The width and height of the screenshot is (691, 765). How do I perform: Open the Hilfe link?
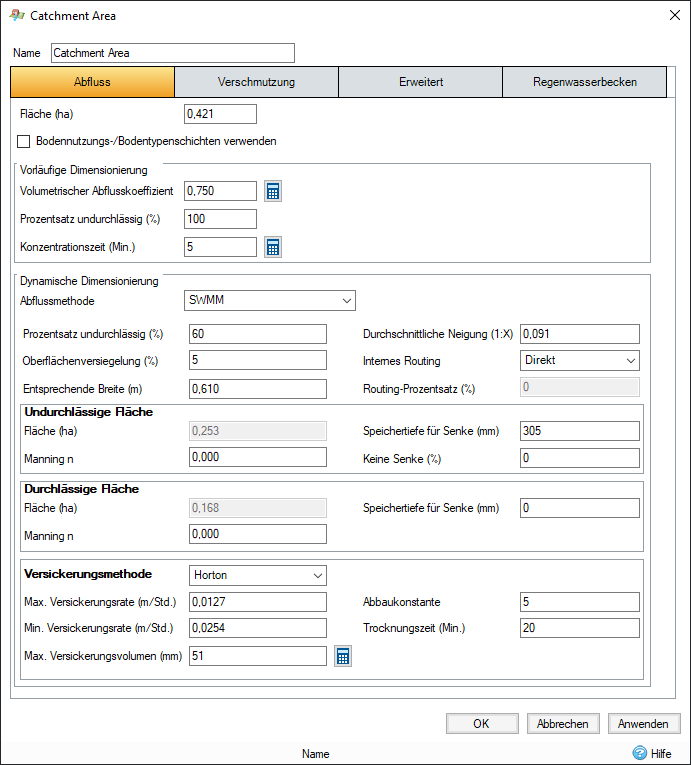tap(661, 754)
